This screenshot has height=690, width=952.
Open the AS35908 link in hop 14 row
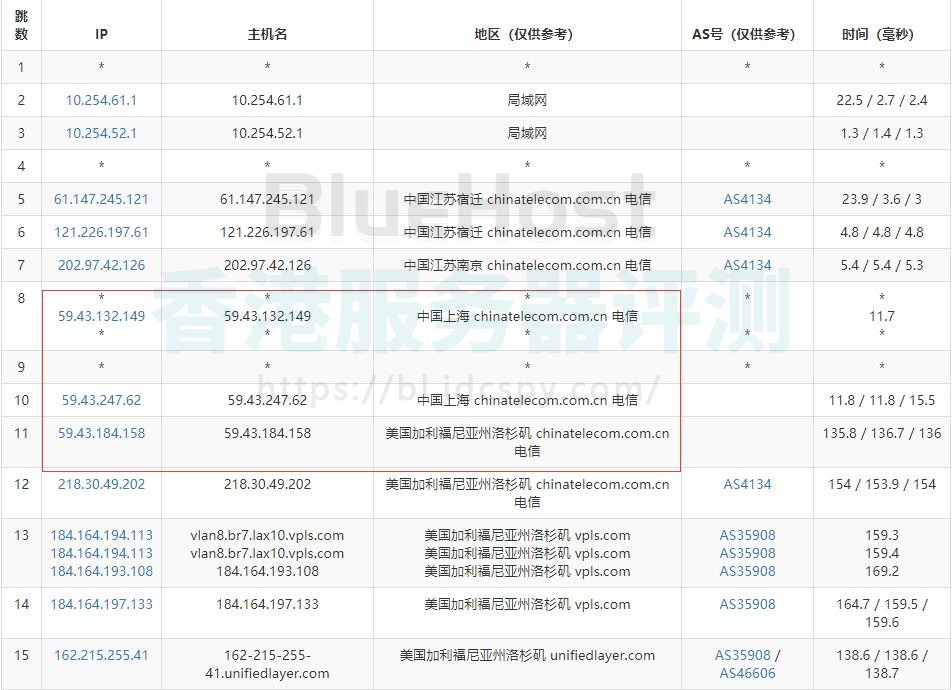pos(747,604)
